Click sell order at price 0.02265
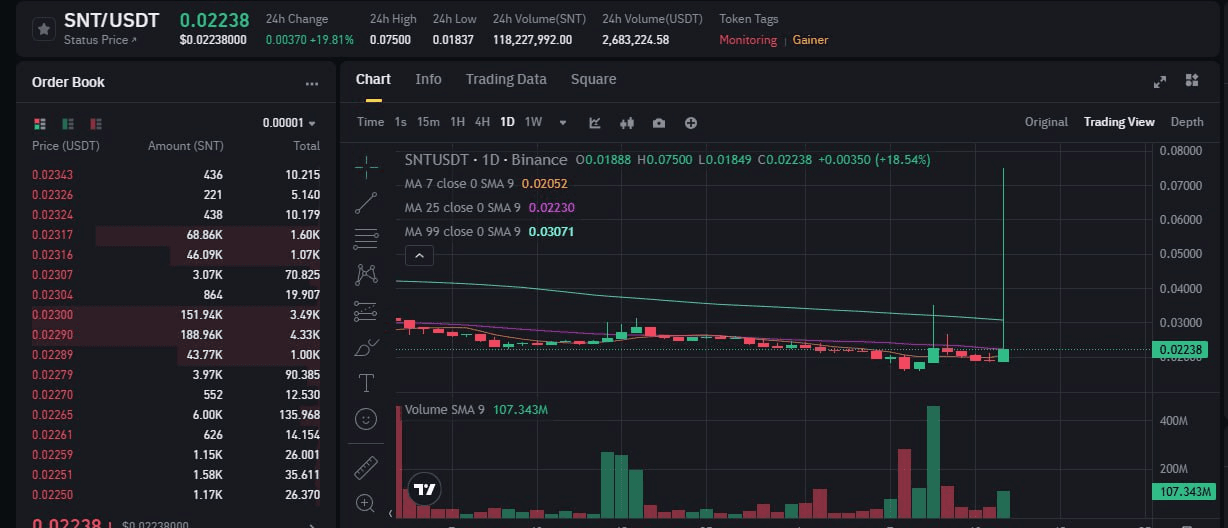The image size is (1228, 528). point(176,414)
